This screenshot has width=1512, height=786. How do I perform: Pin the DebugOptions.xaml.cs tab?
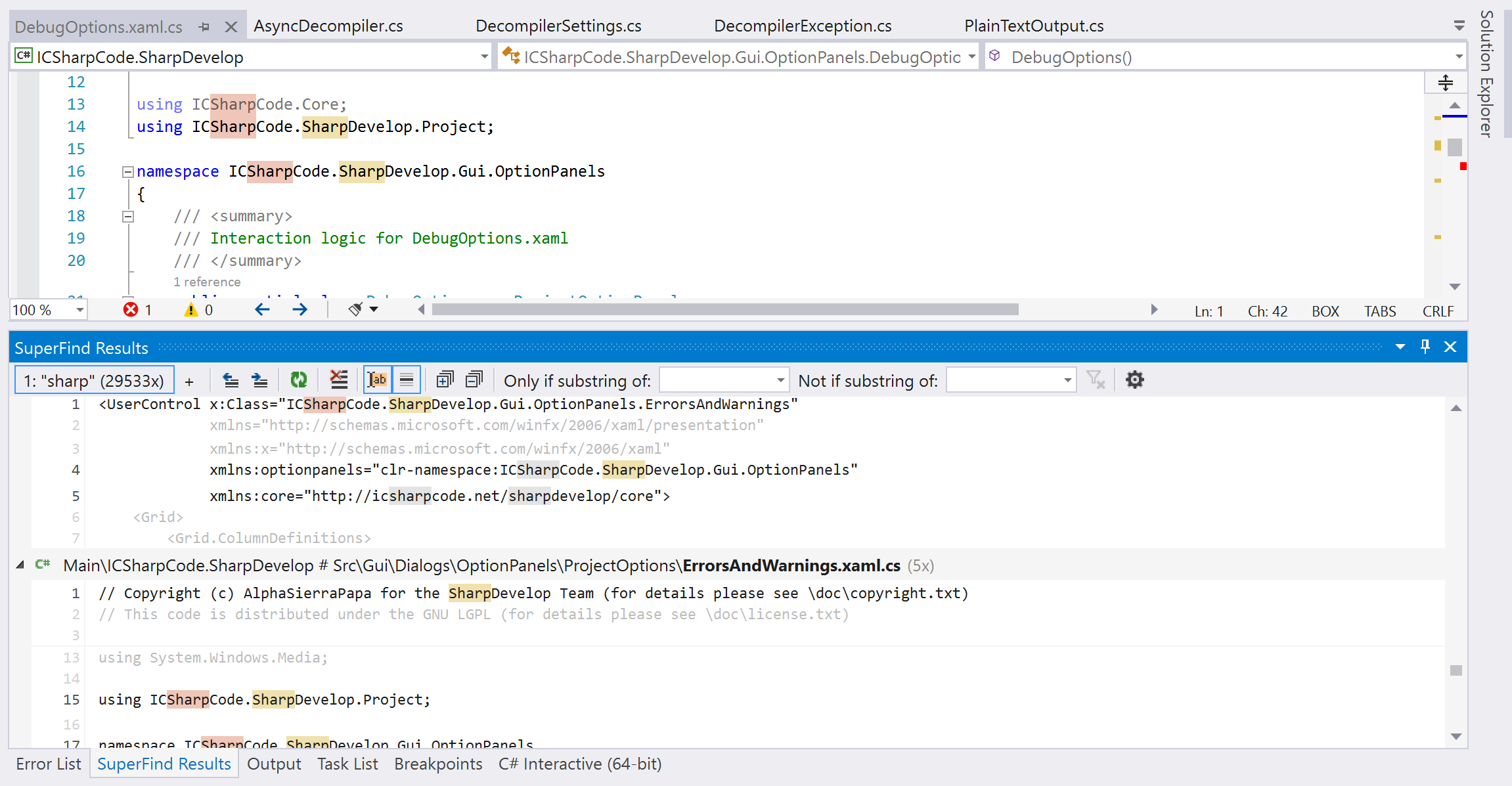204,27
